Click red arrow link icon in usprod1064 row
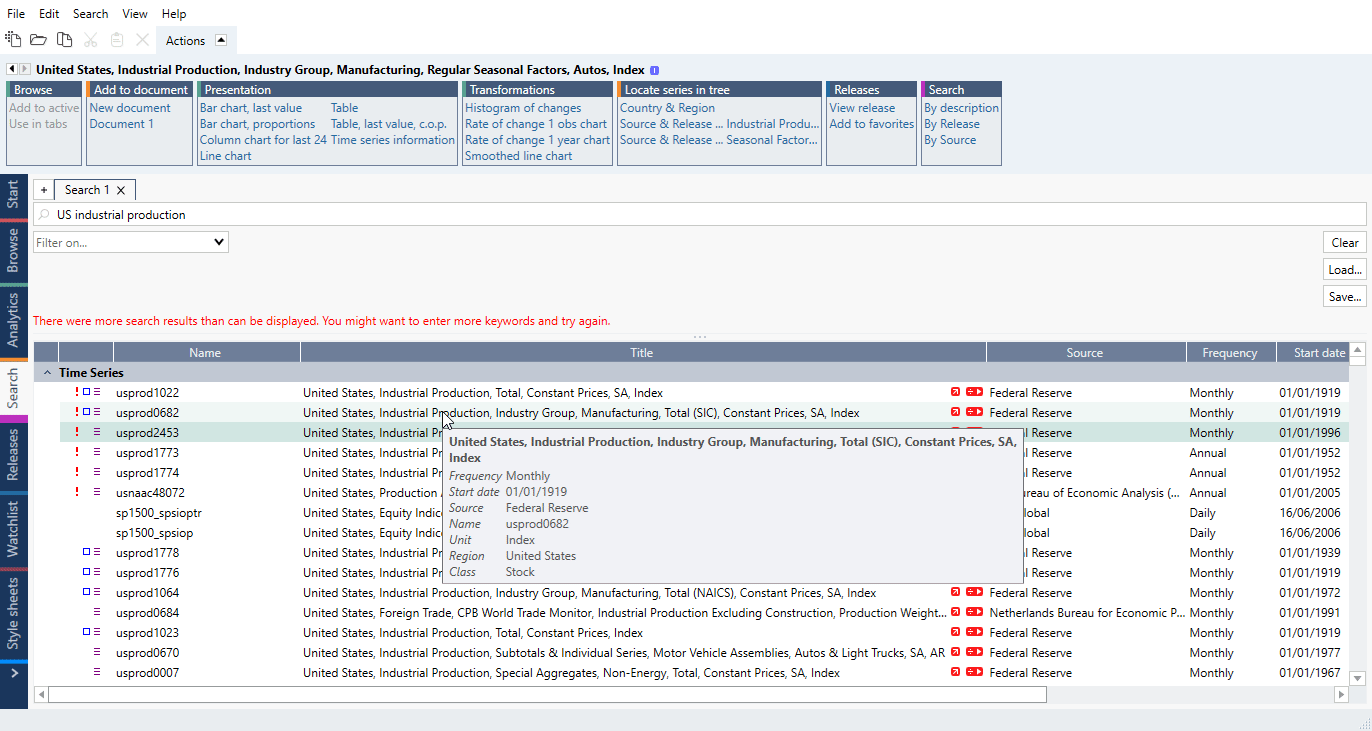 [x=955, y=592]
